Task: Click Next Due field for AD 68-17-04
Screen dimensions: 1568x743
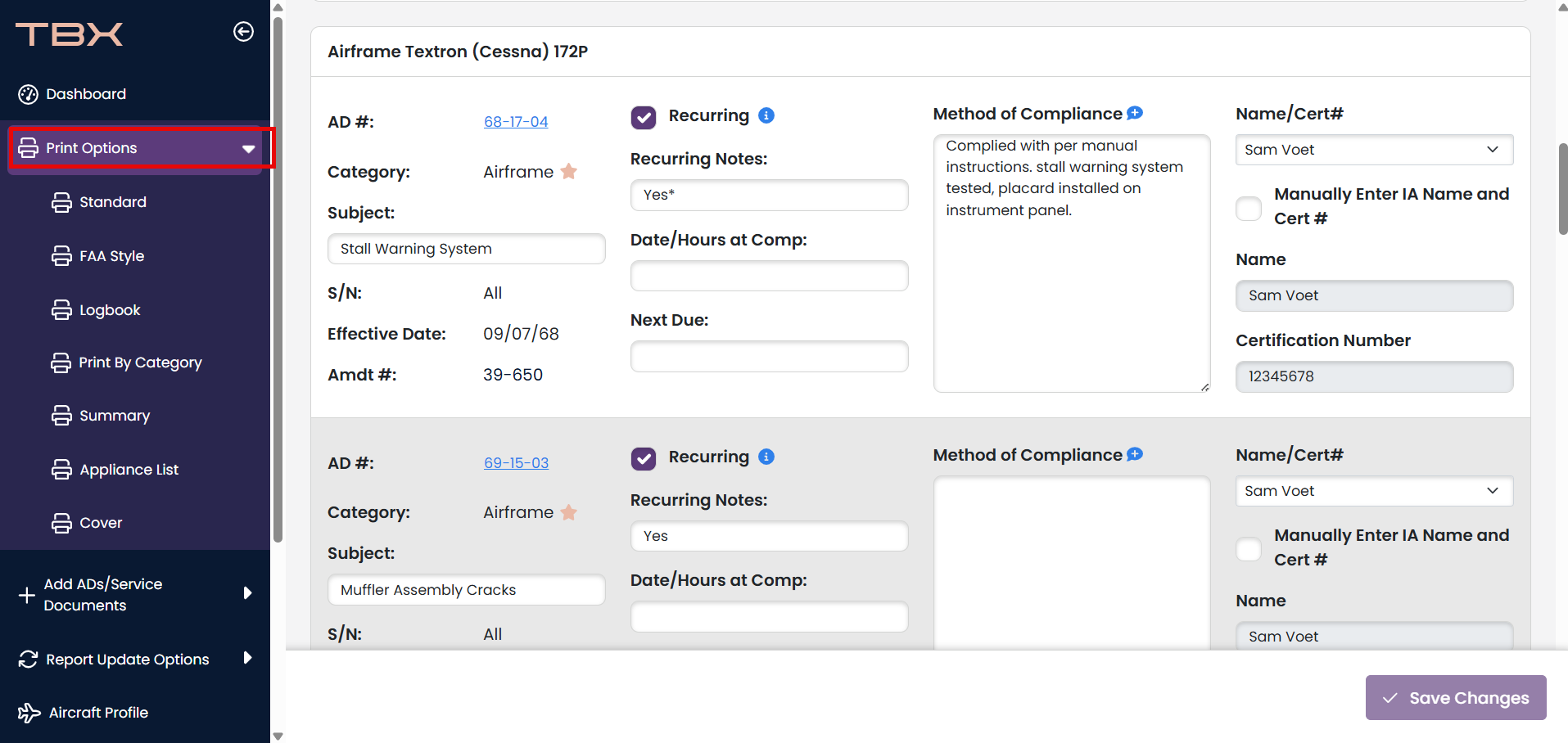Action: click(x=769, y=357)
